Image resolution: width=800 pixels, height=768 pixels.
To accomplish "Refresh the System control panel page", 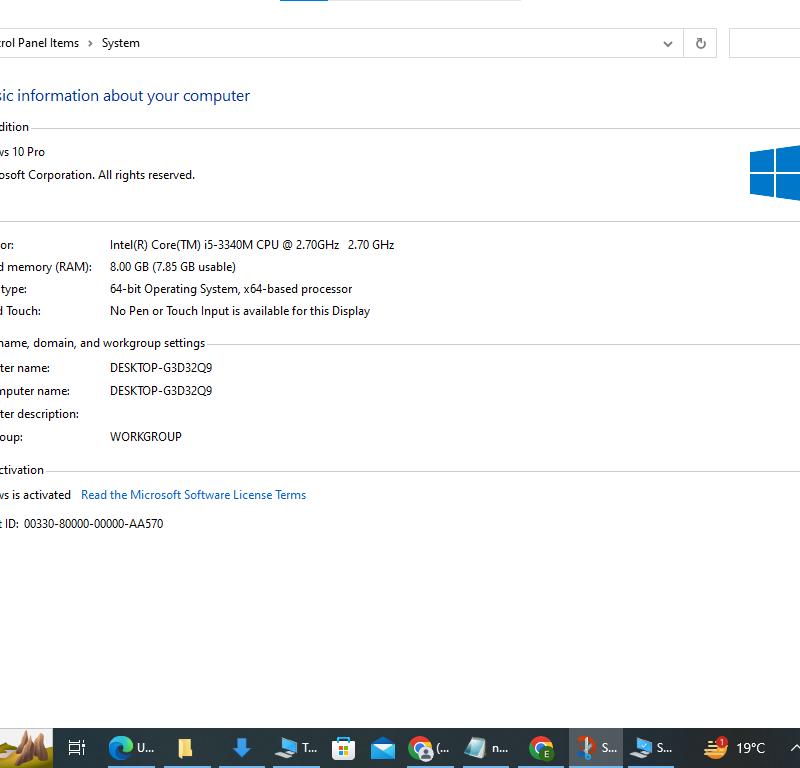I will 700,44.
